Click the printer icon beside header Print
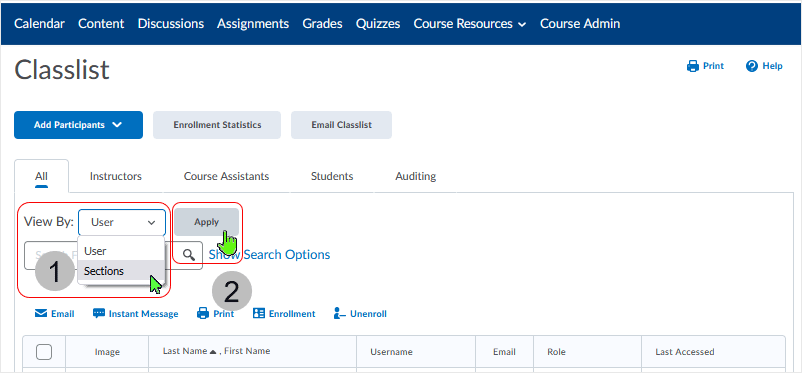802x373 pixels. point(693,66)
